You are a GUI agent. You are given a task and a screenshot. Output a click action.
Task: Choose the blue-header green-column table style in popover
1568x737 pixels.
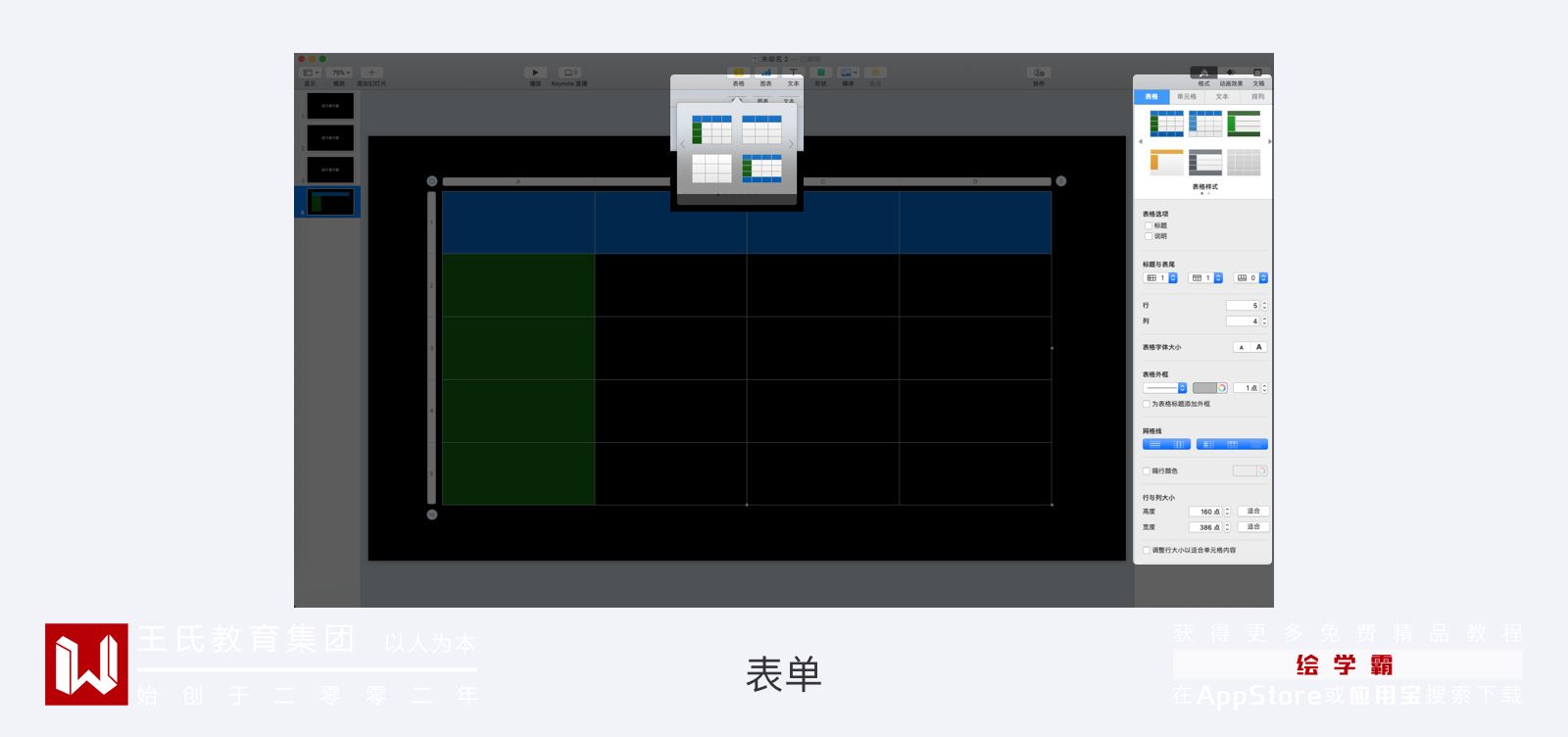(x=711, y=129)
